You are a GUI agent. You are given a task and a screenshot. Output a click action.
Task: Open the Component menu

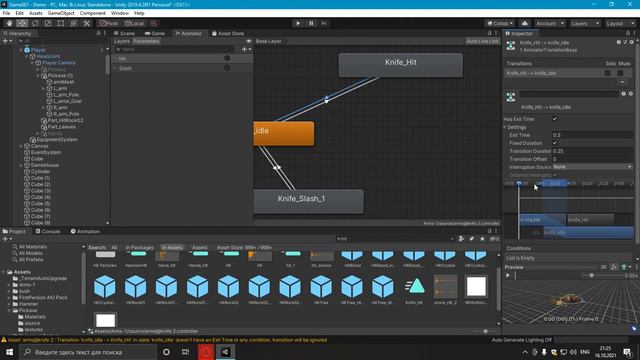click(92, 13)
